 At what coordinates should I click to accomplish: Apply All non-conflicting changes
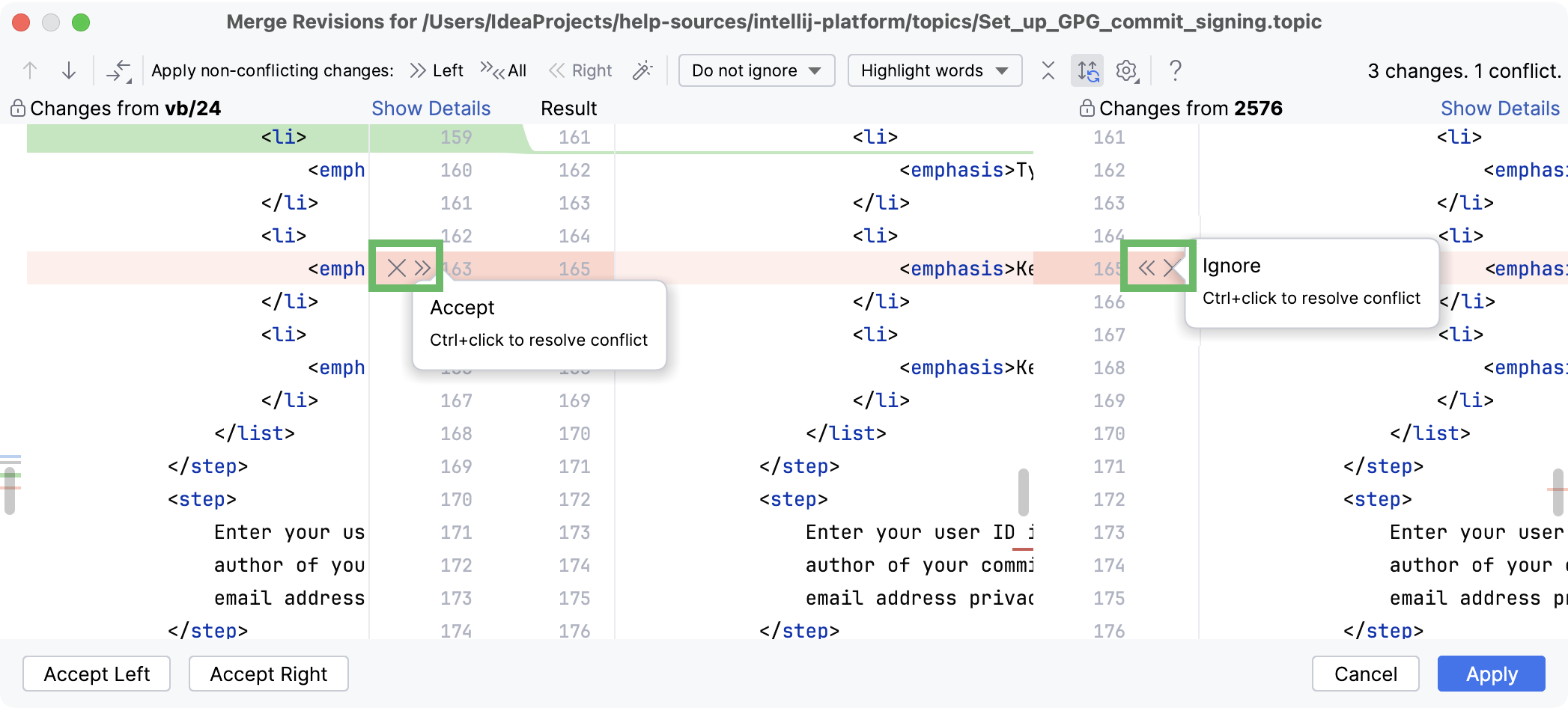coord(504,70)
